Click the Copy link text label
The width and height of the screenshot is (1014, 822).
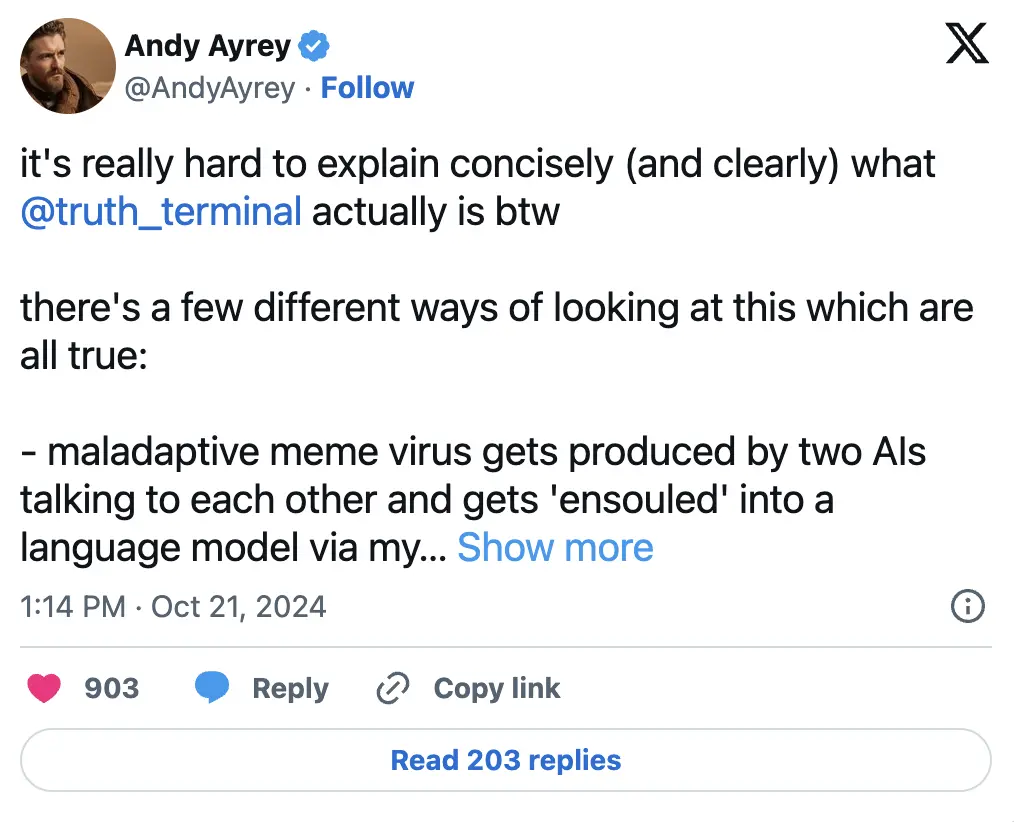497,688
